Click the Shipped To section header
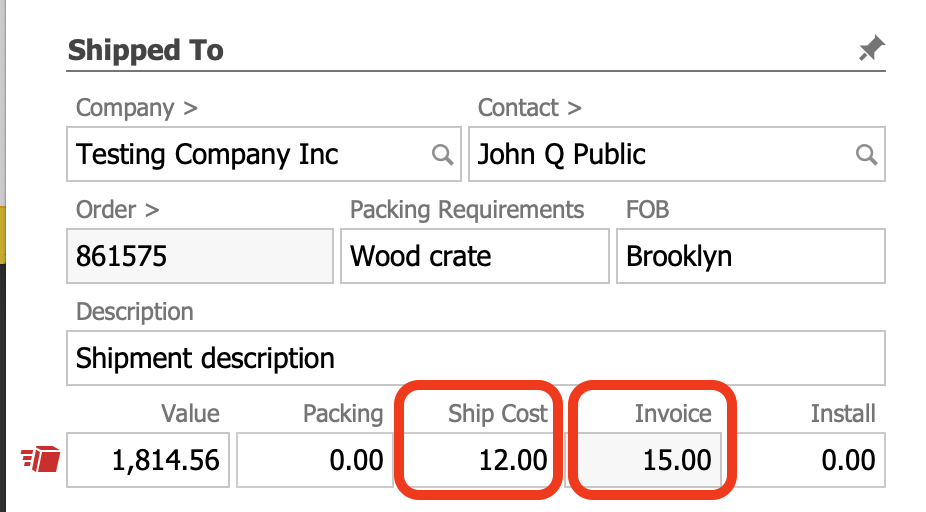Viewport: 926px width, 512px height. (x=146, y=50)
